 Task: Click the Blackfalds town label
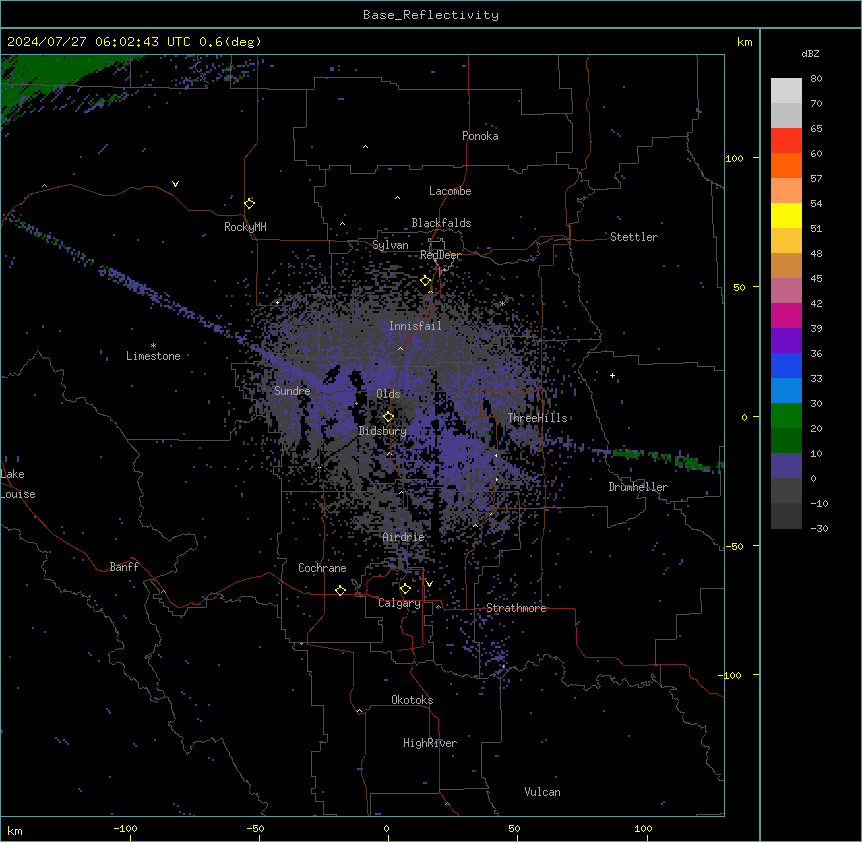pyautogui.click(x=441, y=223)
